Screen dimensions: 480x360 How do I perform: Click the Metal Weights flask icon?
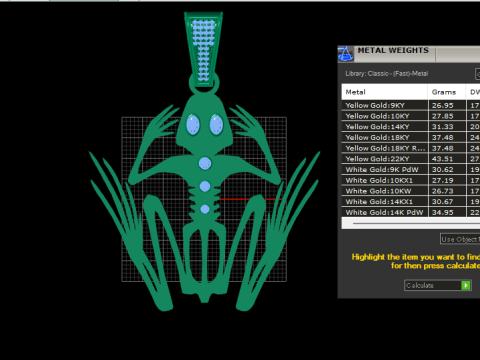point(345,54)
